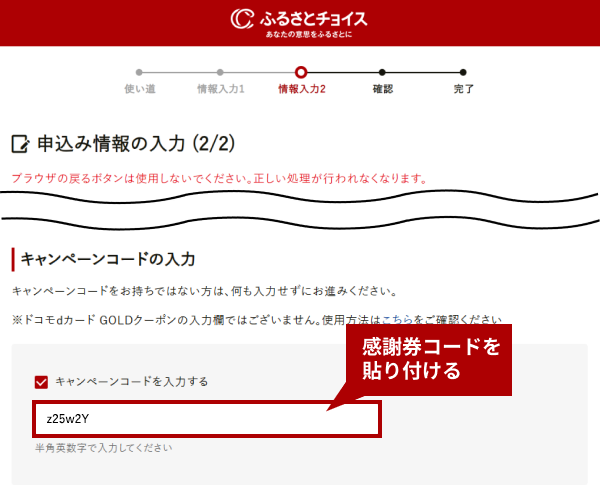Click the 確認 step circle
The width and height of the screenshot is (600, 496).
point(382,72)
